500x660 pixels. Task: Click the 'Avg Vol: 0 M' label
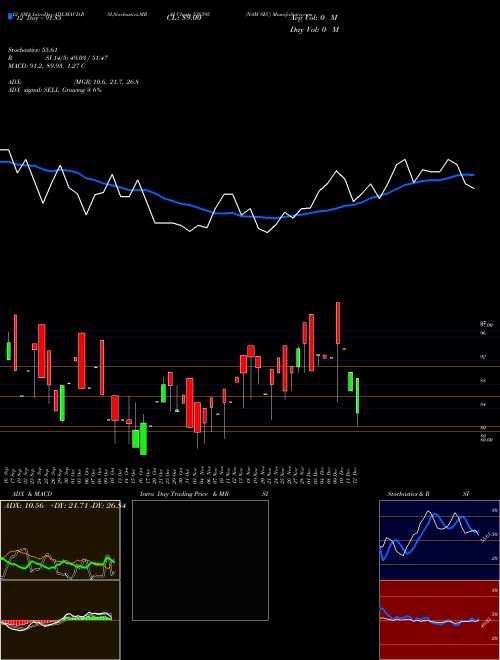314,18
